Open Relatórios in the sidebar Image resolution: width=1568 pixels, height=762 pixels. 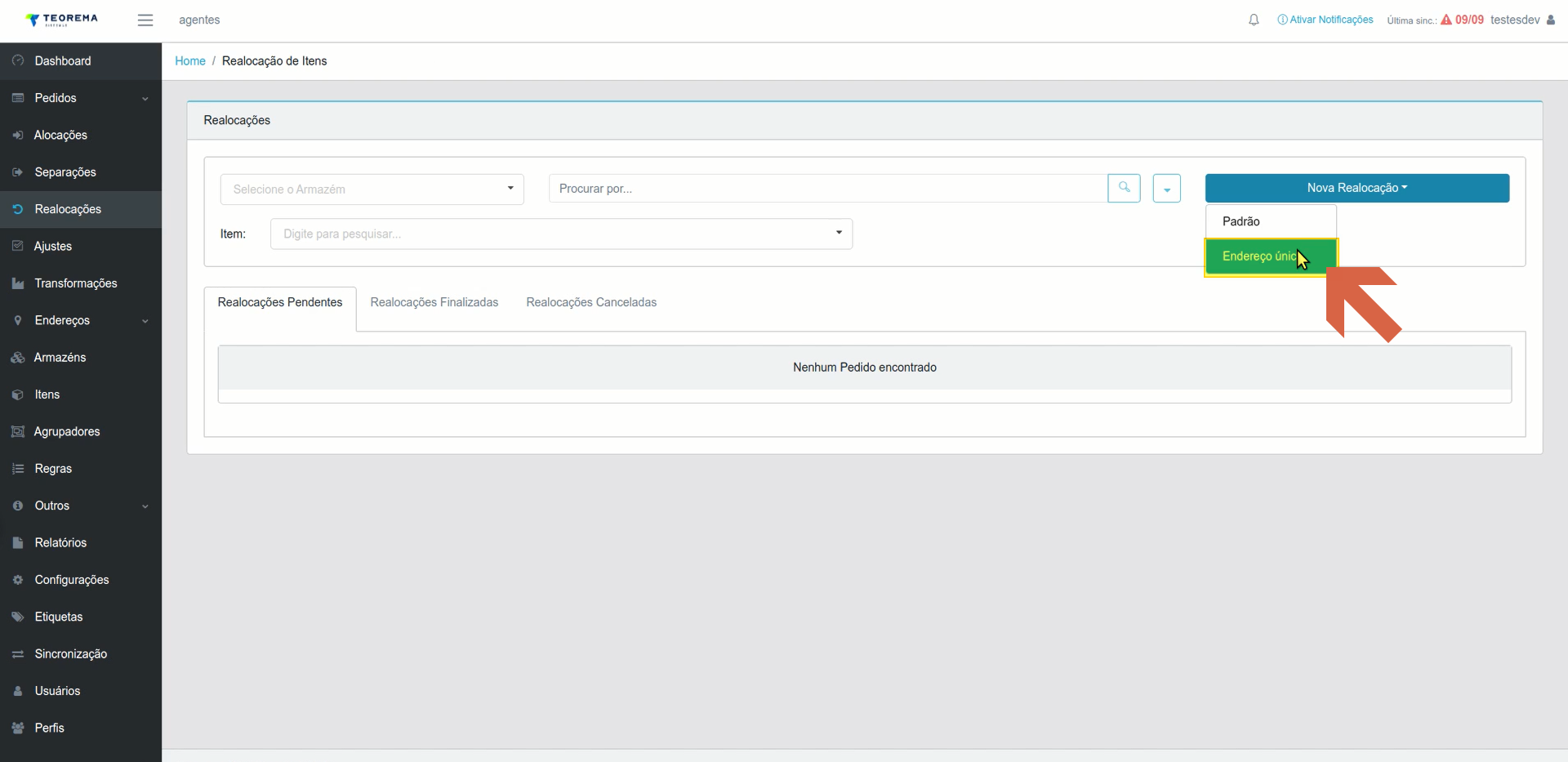tap(81, 543)
